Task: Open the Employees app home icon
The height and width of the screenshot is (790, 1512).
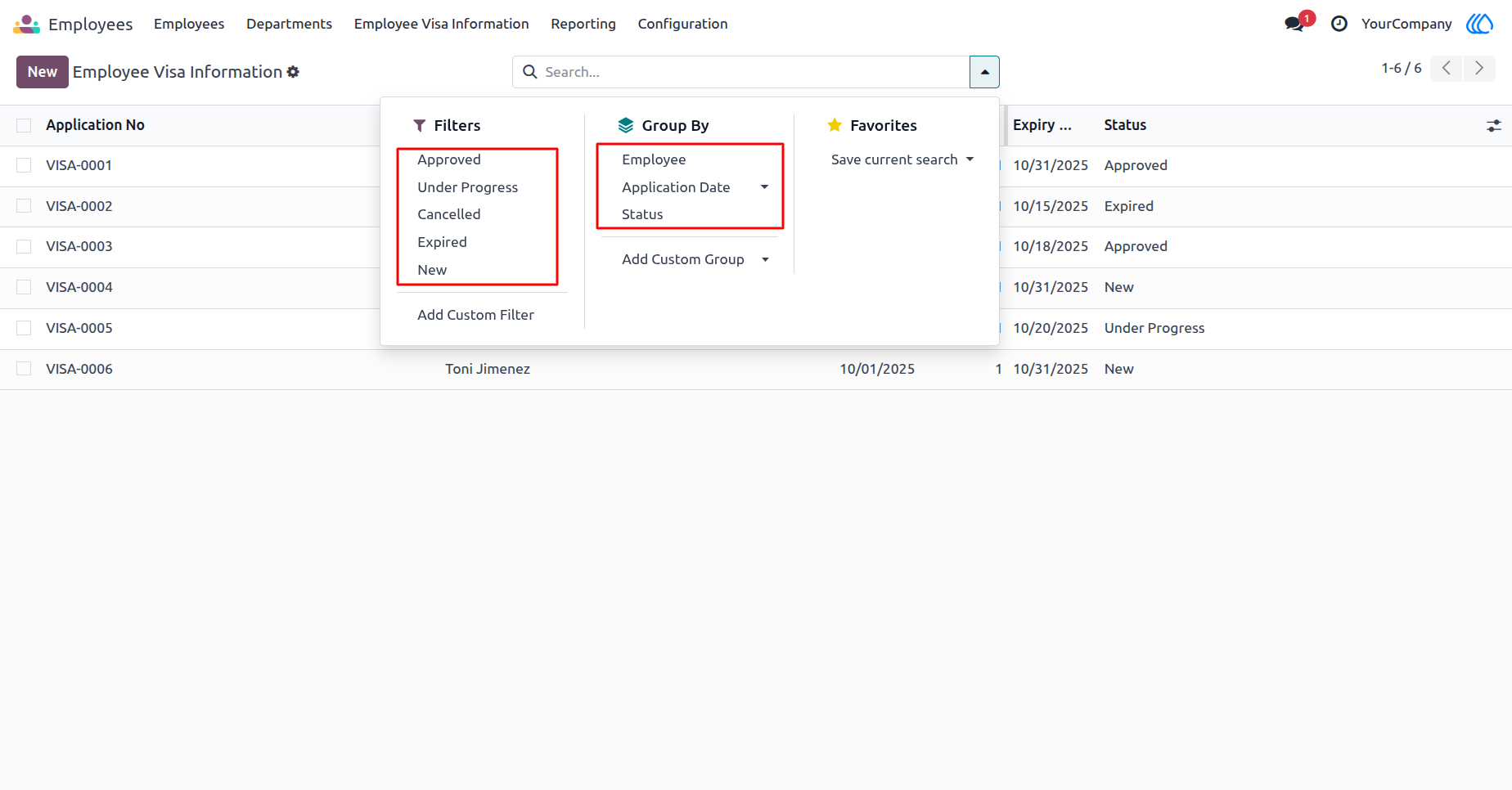Action: click(26, 24)
